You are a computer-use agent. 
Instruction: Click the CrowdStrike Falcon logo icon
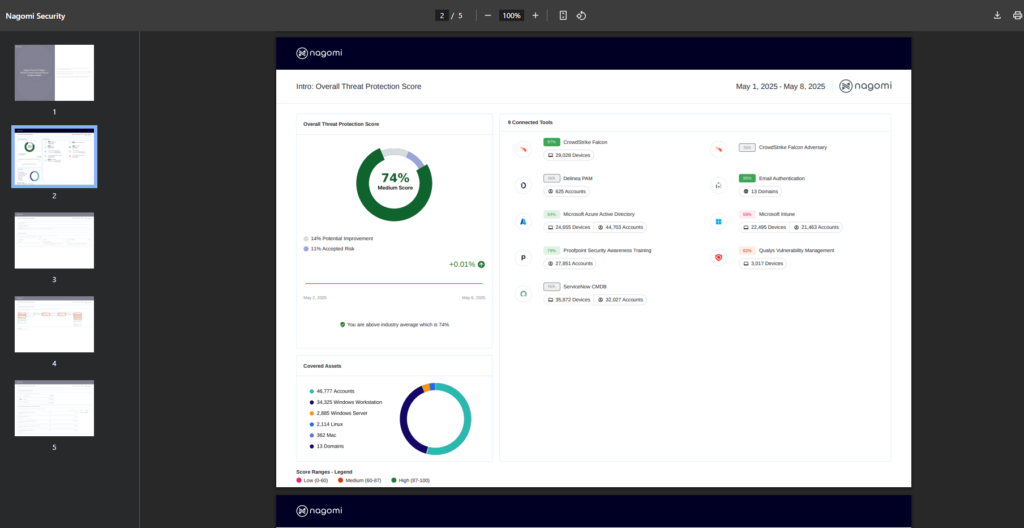pos(523,149)
